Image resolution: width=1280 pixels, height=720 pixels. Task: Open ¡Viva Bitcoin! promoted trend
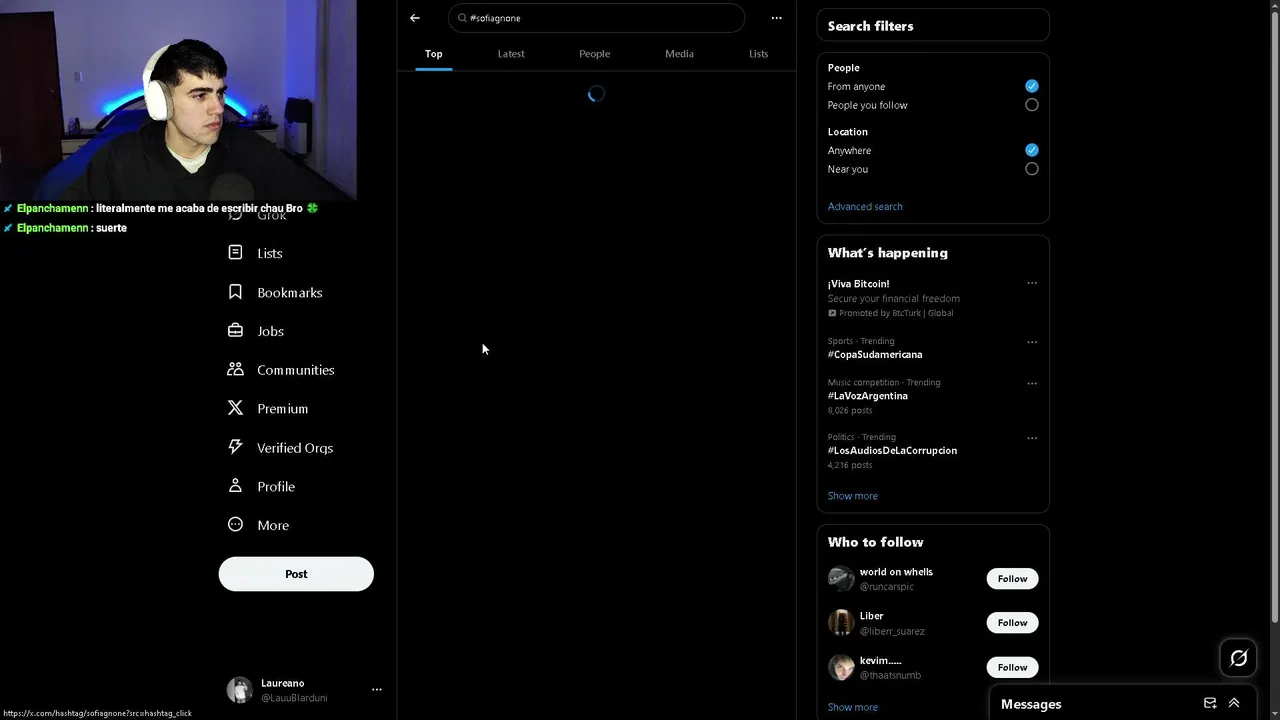(x=858, y=284)
